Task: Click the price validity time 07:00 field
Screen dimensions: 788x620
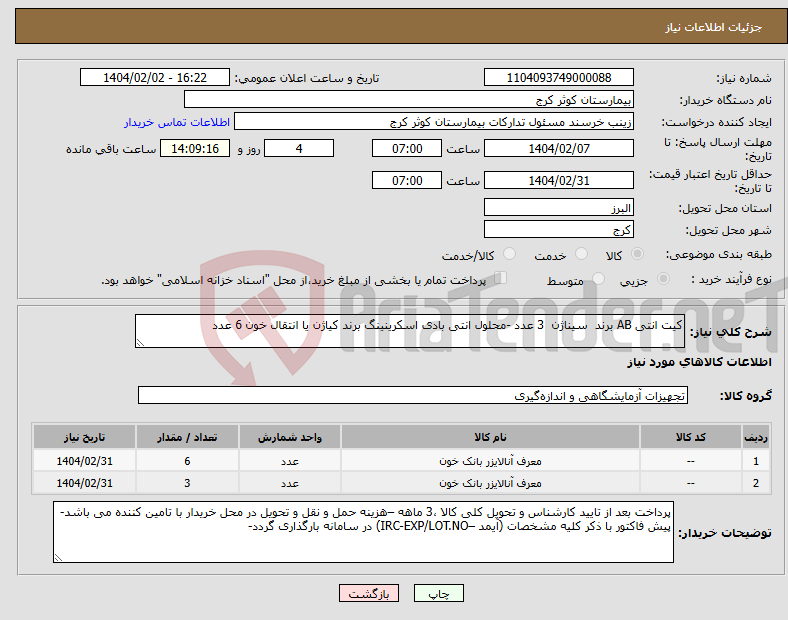Action: [407, 180]
